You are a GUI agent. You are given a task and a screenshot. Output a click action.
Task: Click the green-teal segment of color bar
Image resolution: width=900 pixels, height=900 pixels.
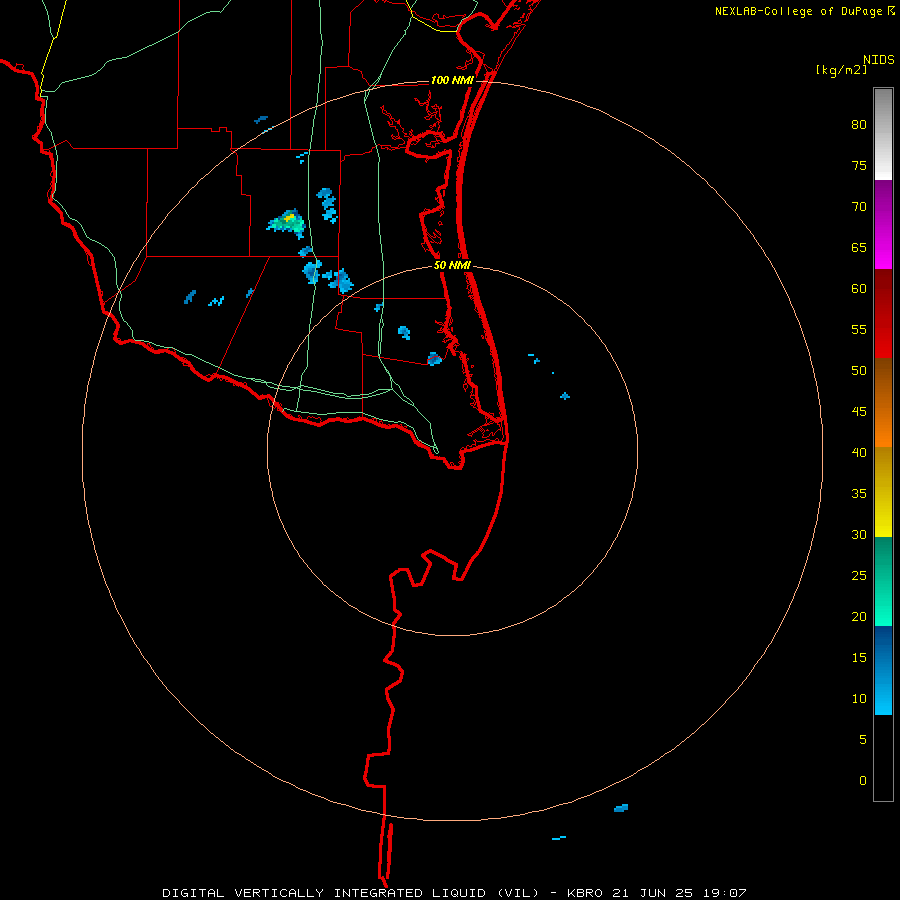883,581
